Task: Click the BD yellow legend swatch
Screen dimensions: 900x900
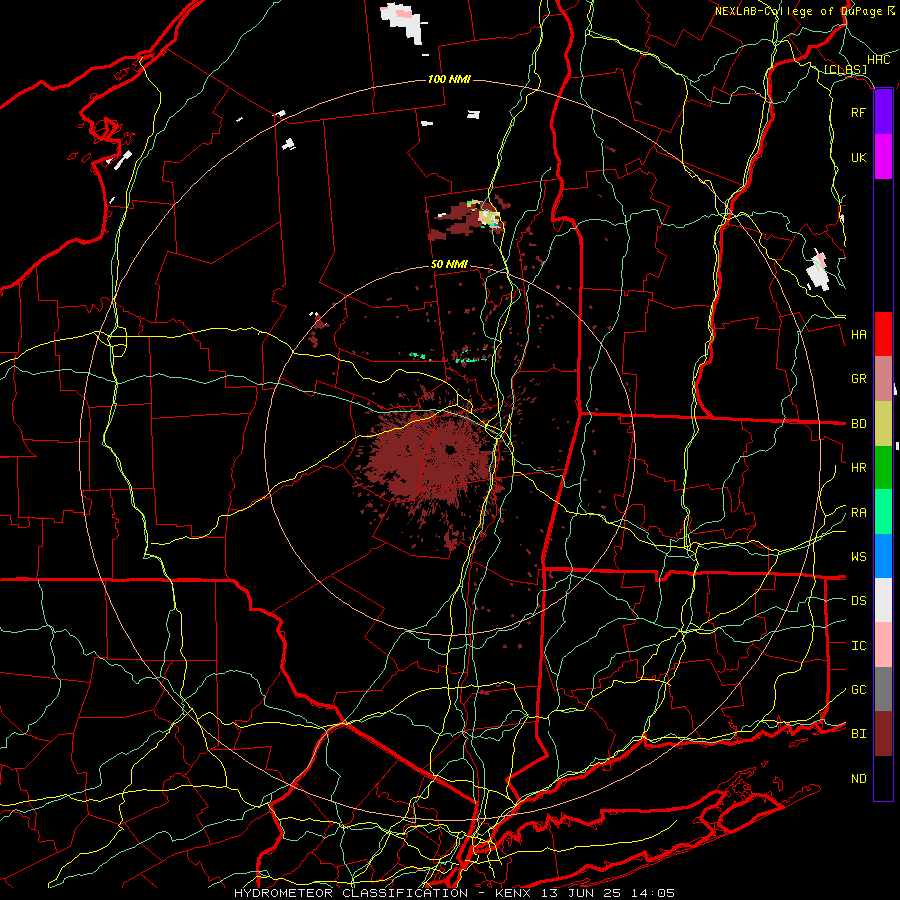Action: (883, 424)
